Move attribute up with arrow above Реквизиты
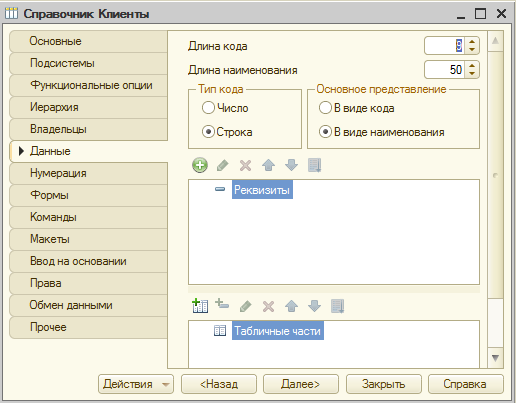Image resolution: width=516 pixels, height=403 pixels. tap(269, 165)
